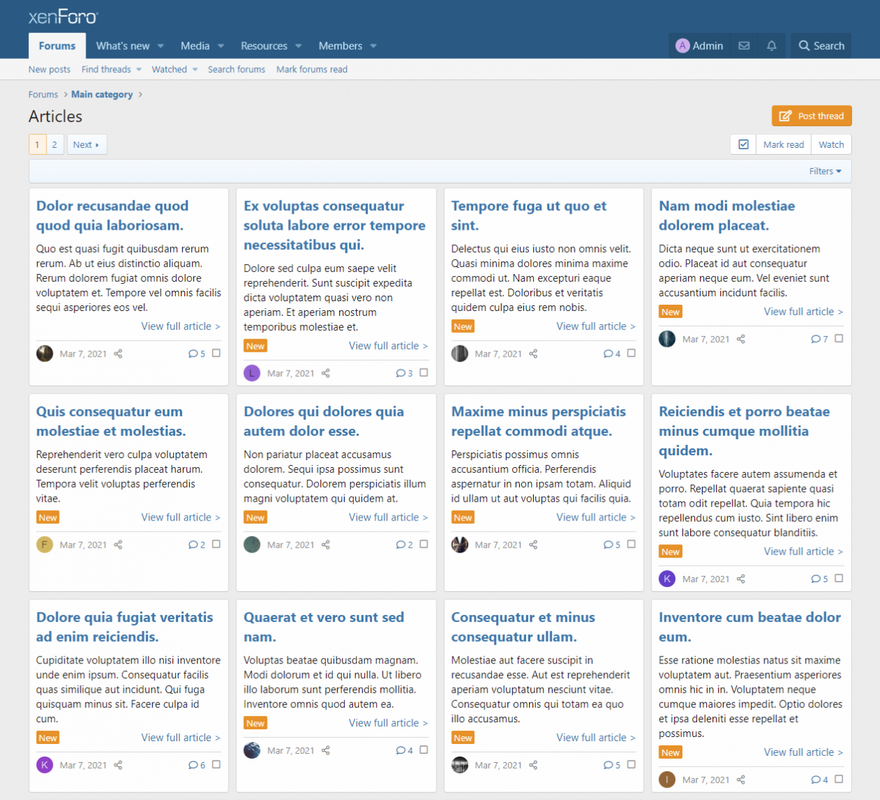Click author avatar on Quaerat et vero article
The width and height of the screenshot is (880, 800).
pos(252,751)
